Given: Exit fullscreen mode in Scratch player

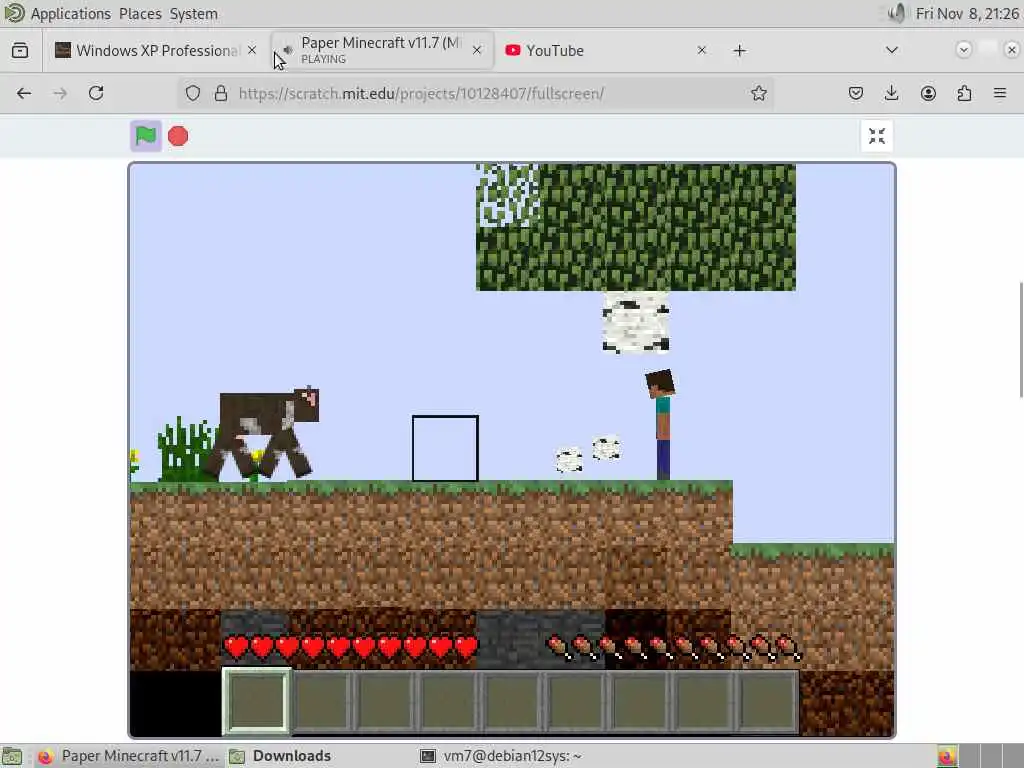Looking at the screenshot, I should [876, 136].
